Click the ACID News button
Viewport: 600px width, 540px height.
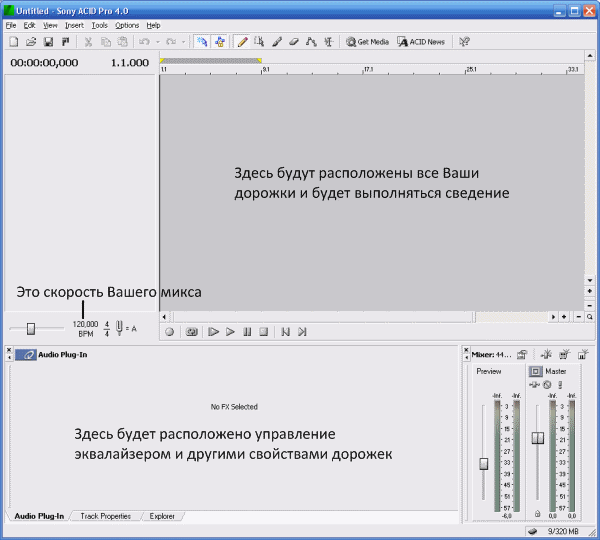[422, 42]
